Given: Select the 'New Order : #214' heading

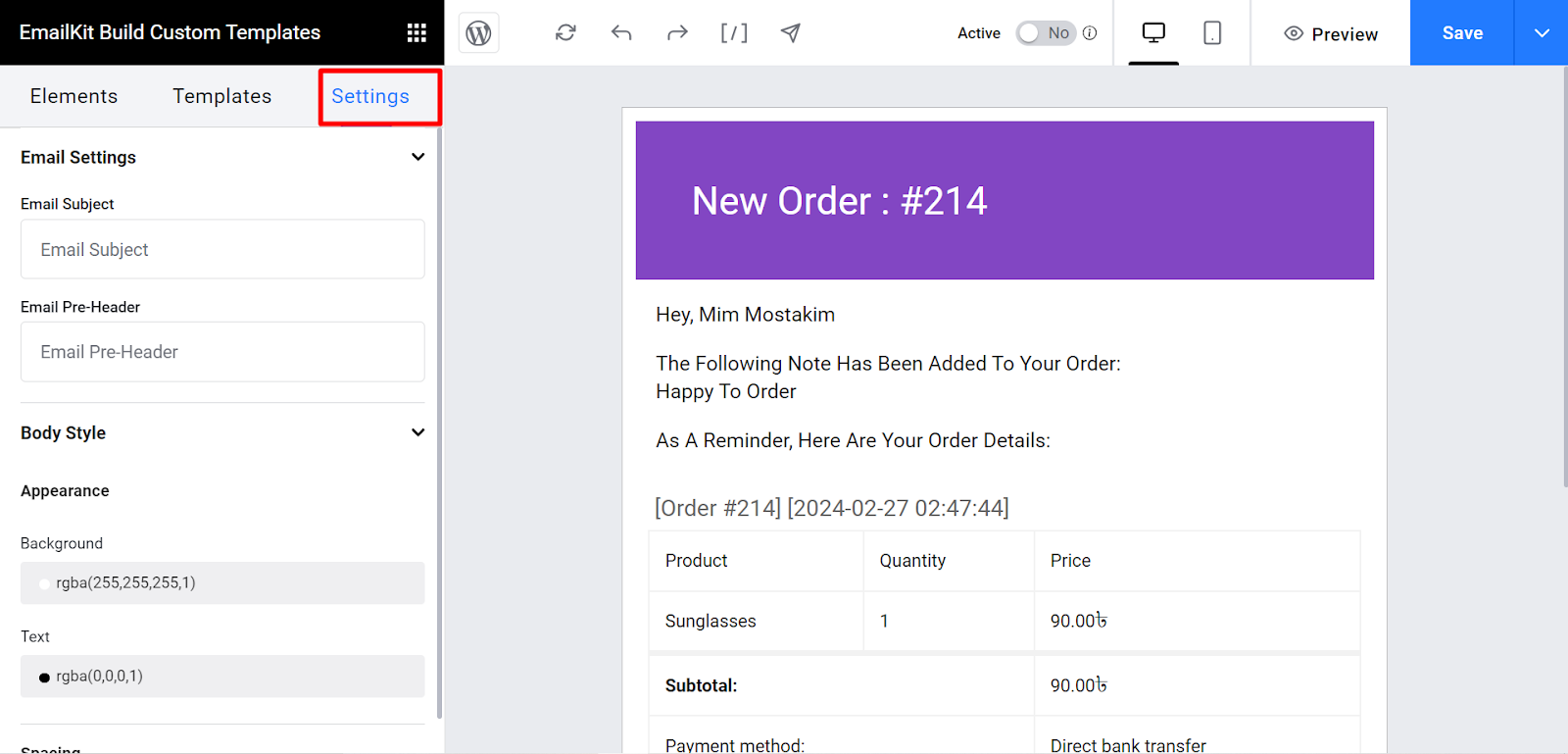Looking at the screenshot, I should coord(840,201).
